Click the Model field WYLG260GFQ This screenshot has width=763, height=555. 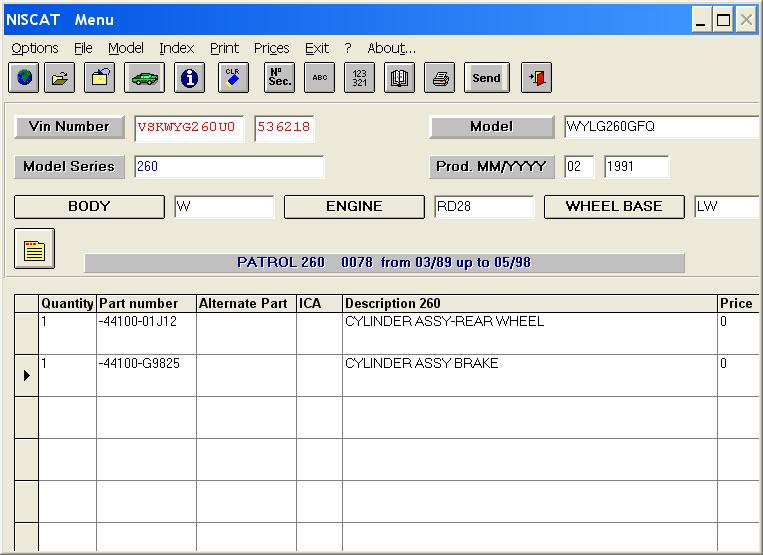tap(662, 127)
